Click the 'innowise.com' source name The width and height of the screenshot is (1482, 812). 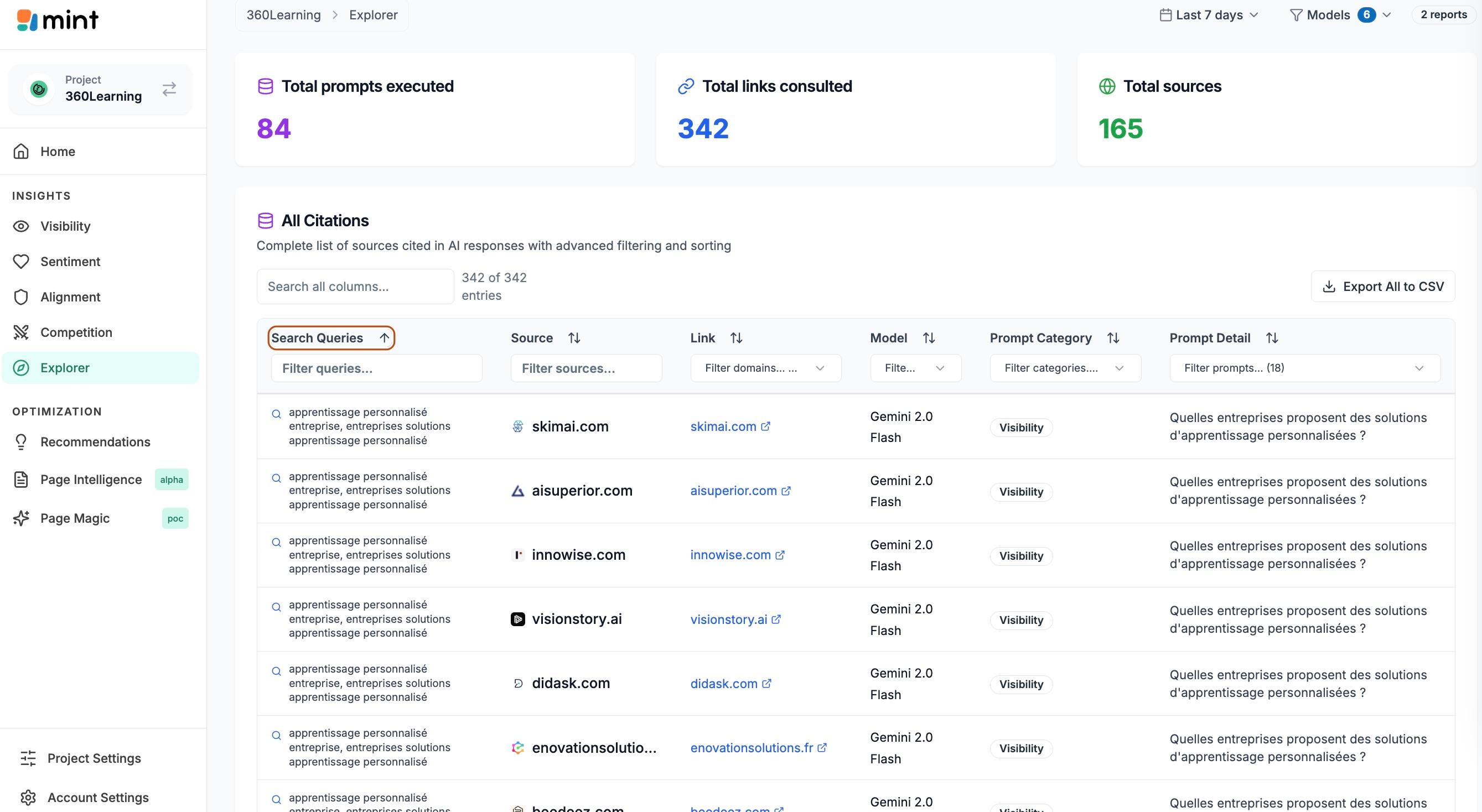tap(578, 555)
